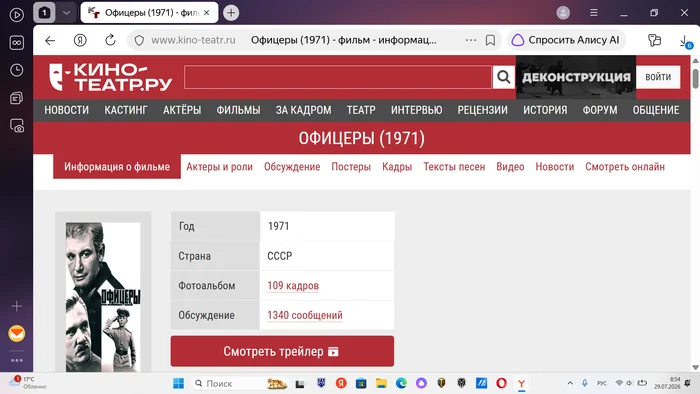The width and height of the screenshot is (700, 394).
Task: Open the downloads icon in toolbar
Action: point(684,41)
